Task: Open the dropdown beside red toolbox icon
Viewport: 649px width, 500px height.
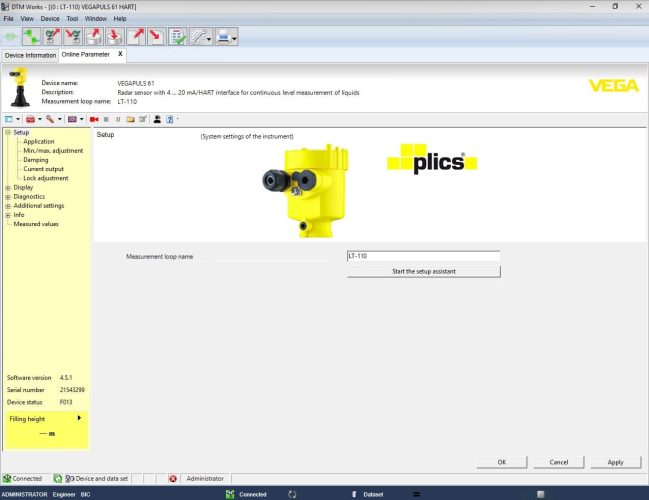Action: pyautogui.click(x=40, y=119)
